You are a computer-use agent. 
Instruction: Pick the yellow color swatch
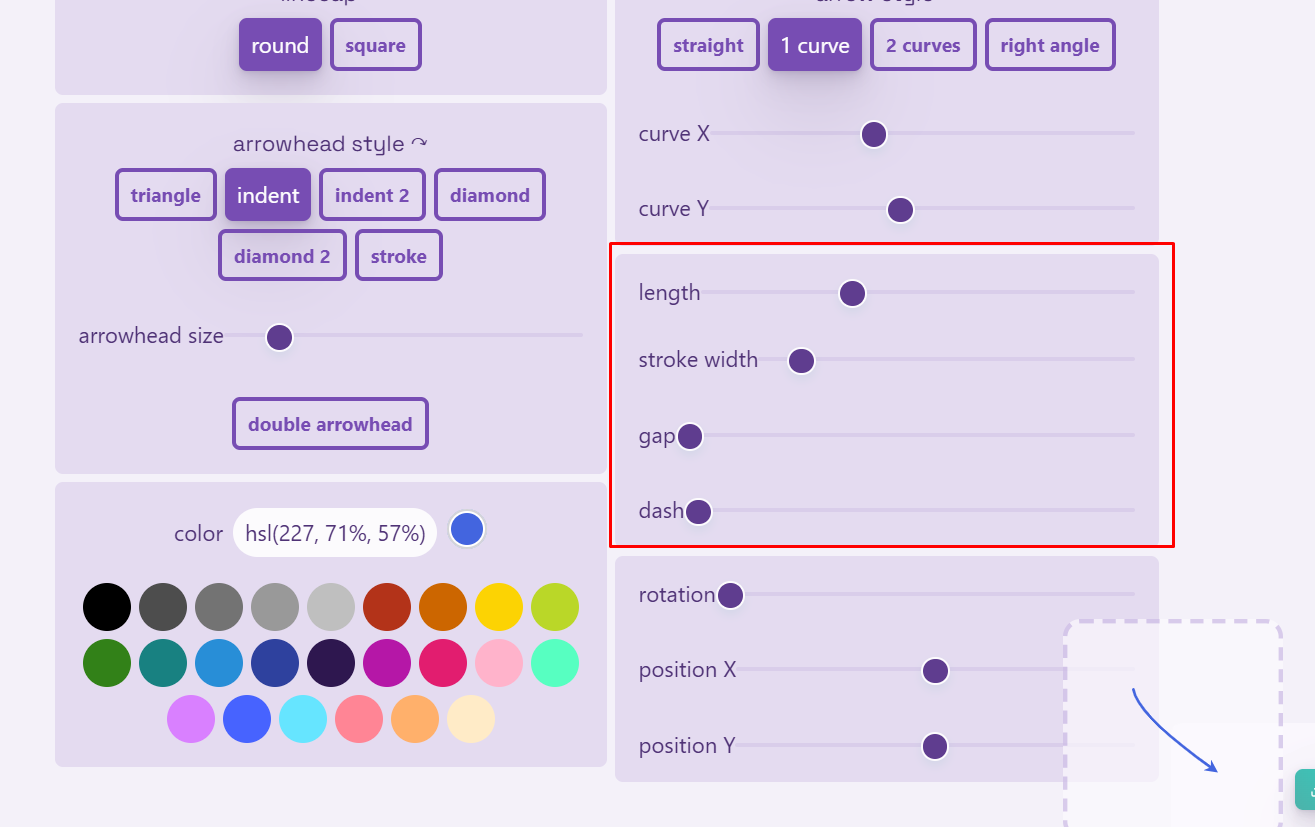499,607
